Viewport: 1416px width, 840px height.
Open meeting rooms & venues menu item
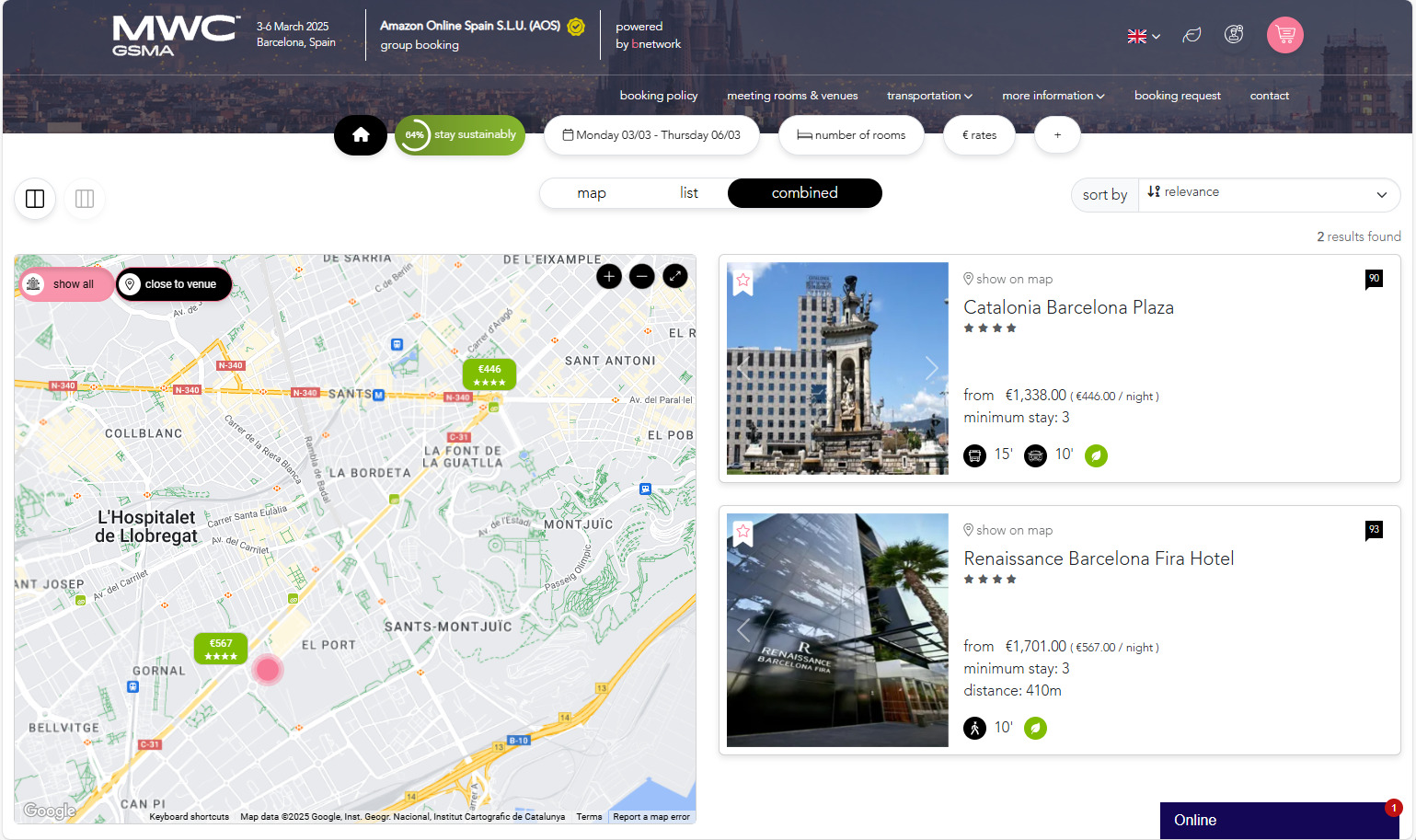pos(792,96)
